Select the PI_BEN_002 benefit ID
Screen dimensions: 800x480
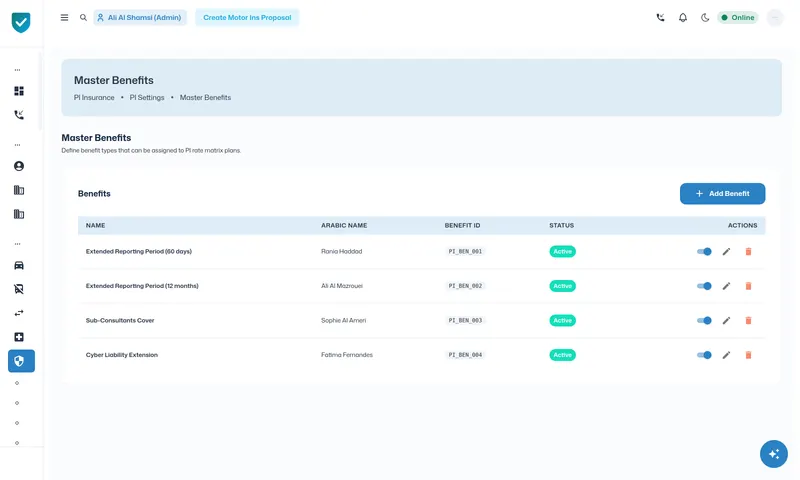point(465,286)
